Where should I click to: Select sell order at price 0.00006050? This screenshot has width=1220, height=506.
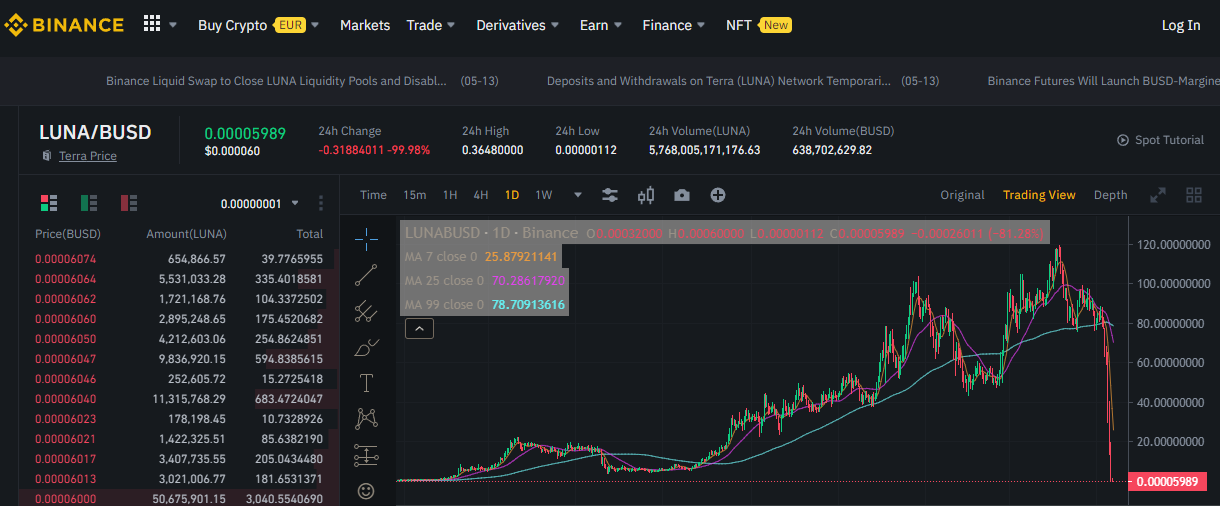[x=178, y=339]
